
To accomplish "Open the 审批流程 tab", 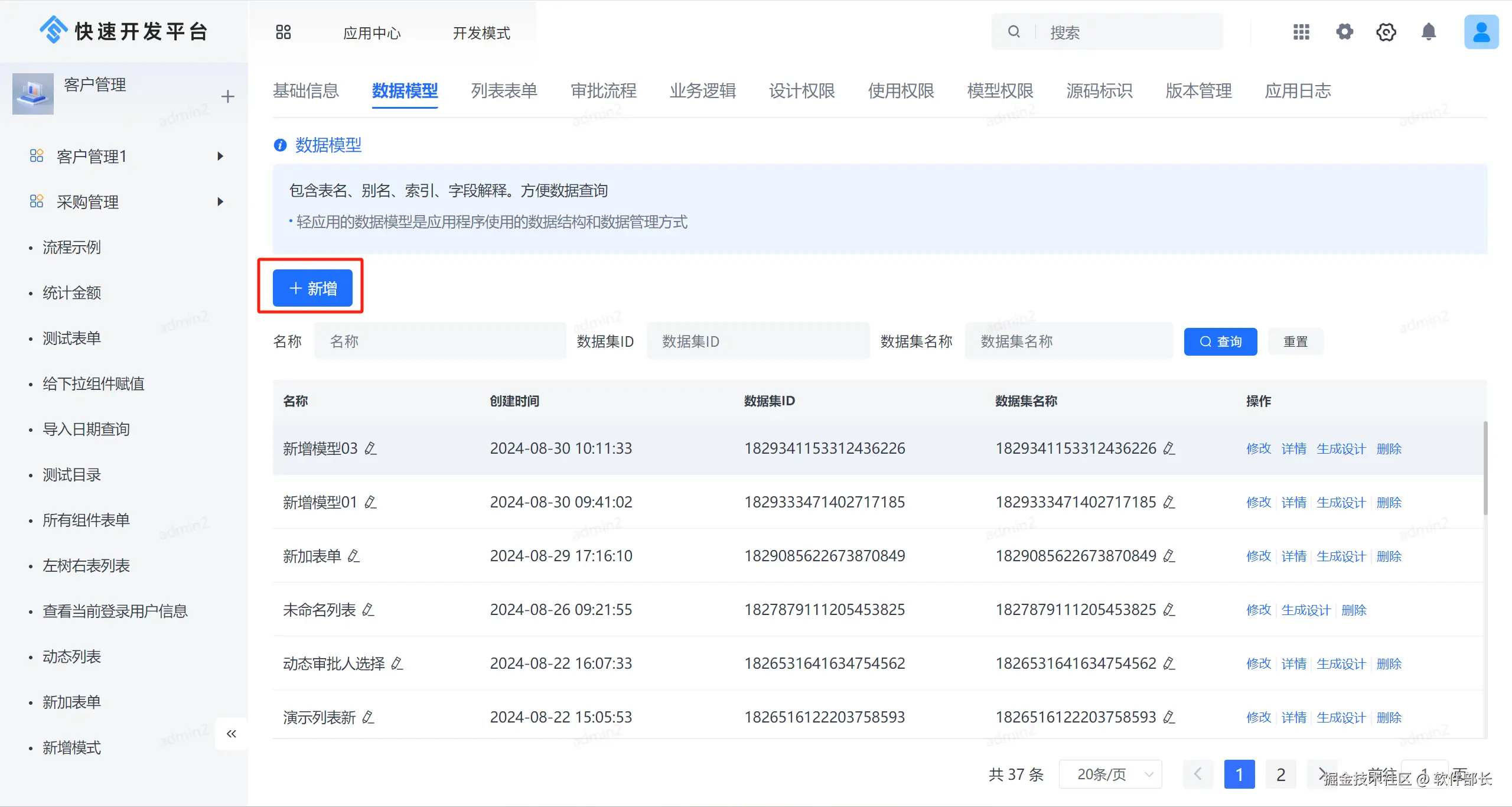I will [x=603, y=90].
